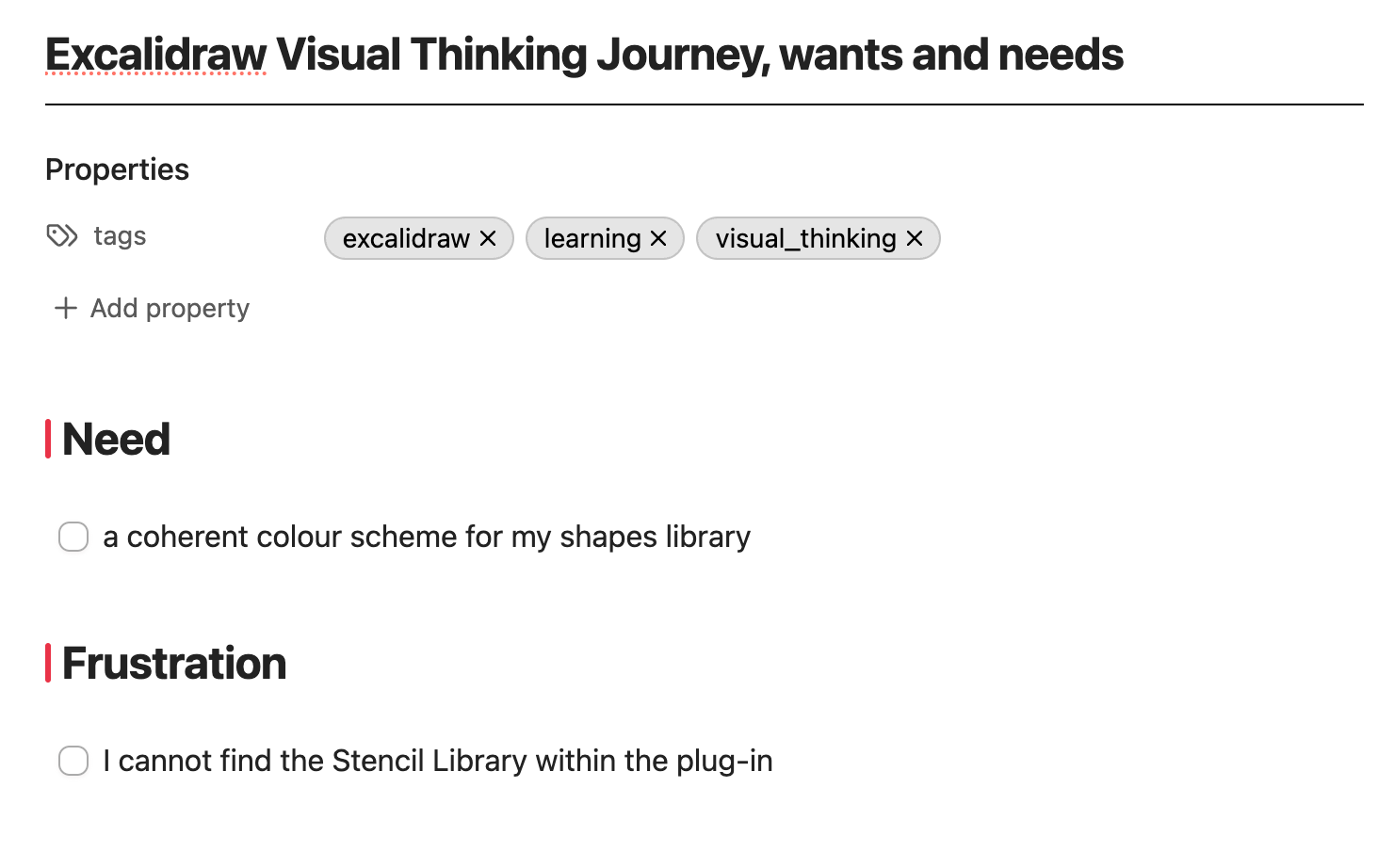Screen dimensions: 1394x868
Task: Select the learning tag pill label
Action: pyautogui.click(x=592, y=239)
